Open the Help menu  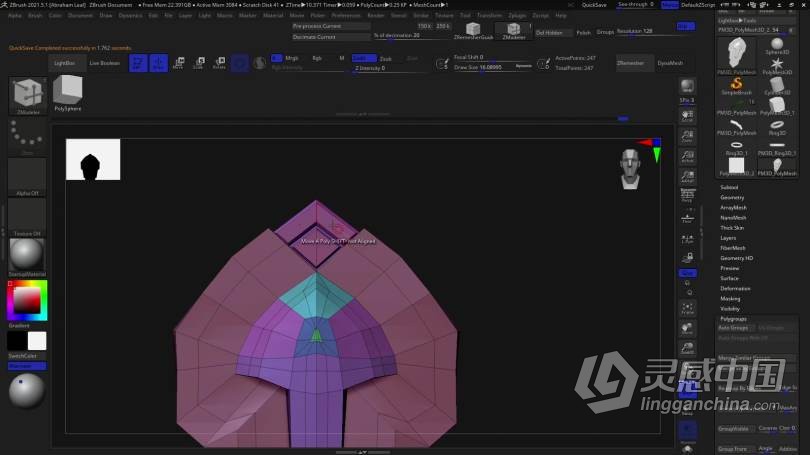point(561,15)
